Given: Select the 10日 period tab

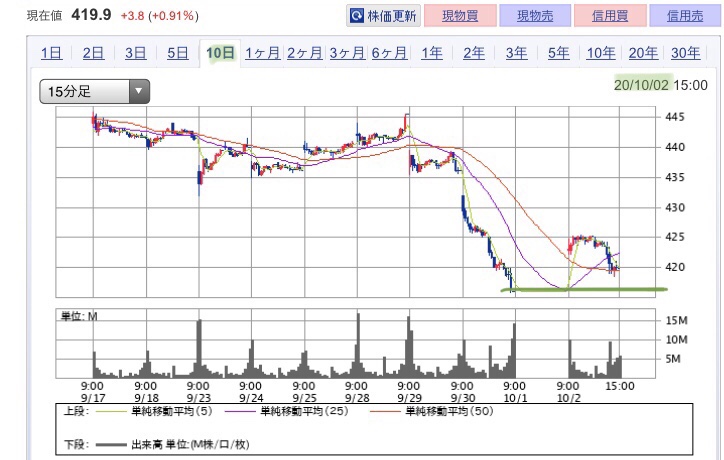Looking at the screenshot, I should click(220, 53).
